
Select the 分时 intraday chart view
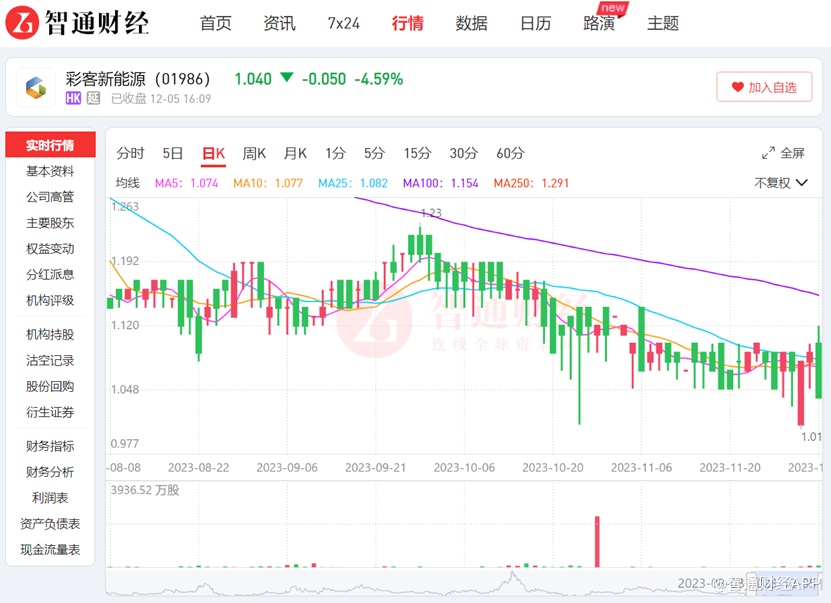[x=130, y=153]
